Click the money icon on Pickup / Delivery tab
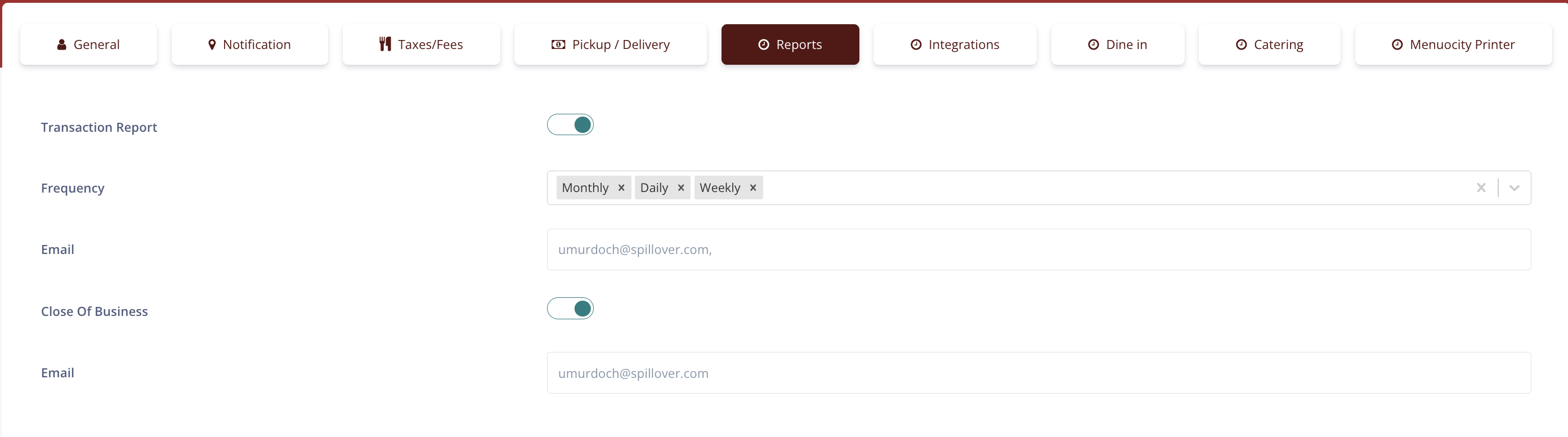 [558, 44]
